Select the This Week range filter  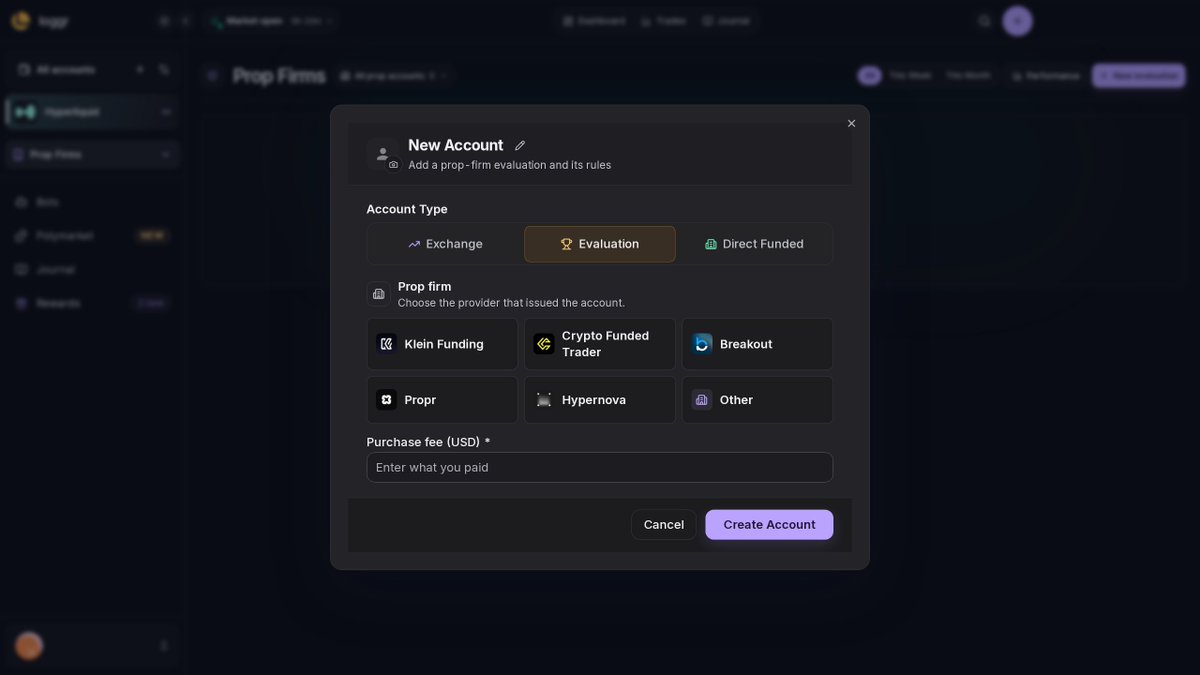tap(910, 76)
